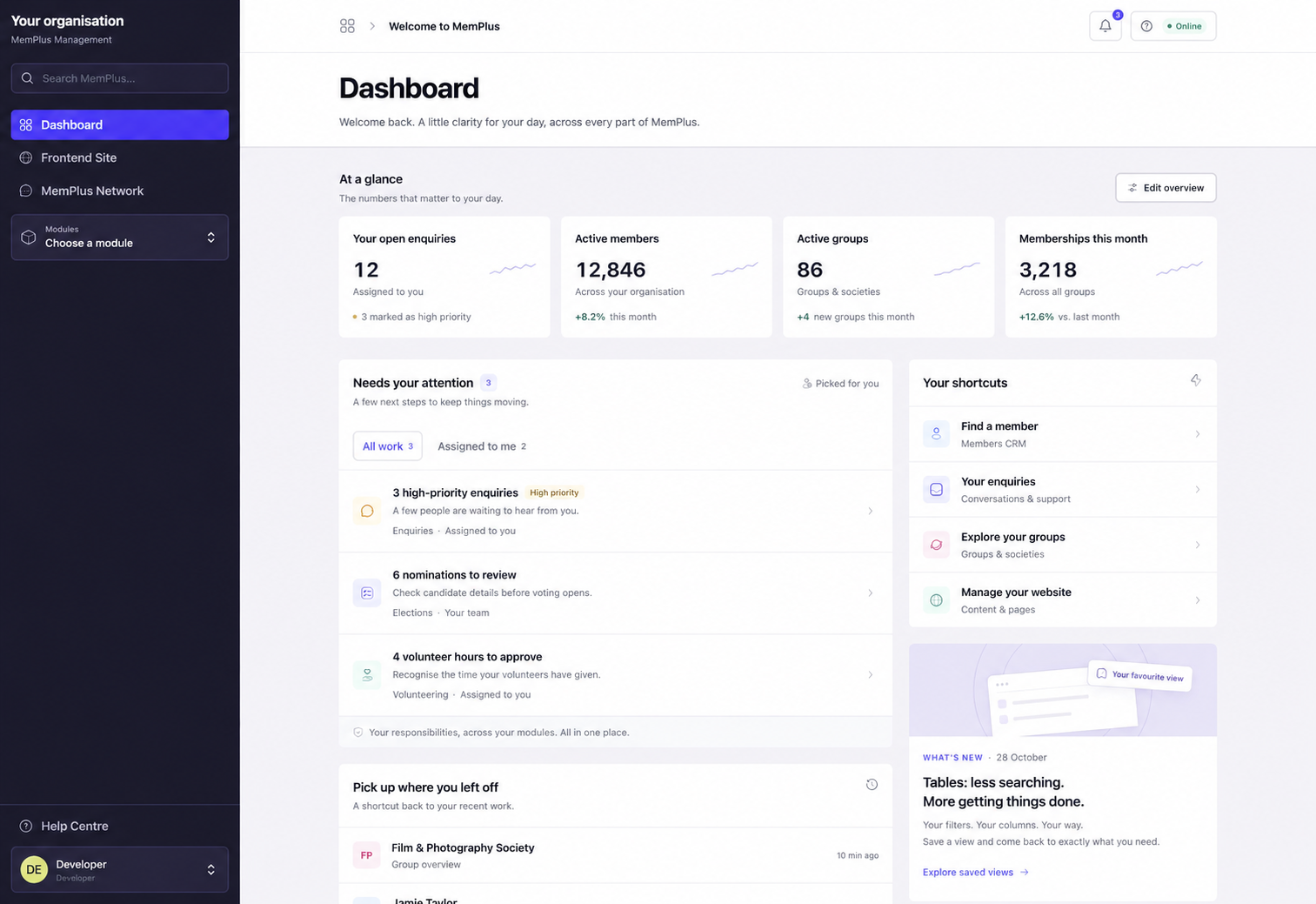Click the breadcrumb grid home icon
Image resolution: width=1316 pixels, height=904 pixels.
[347, 26]
